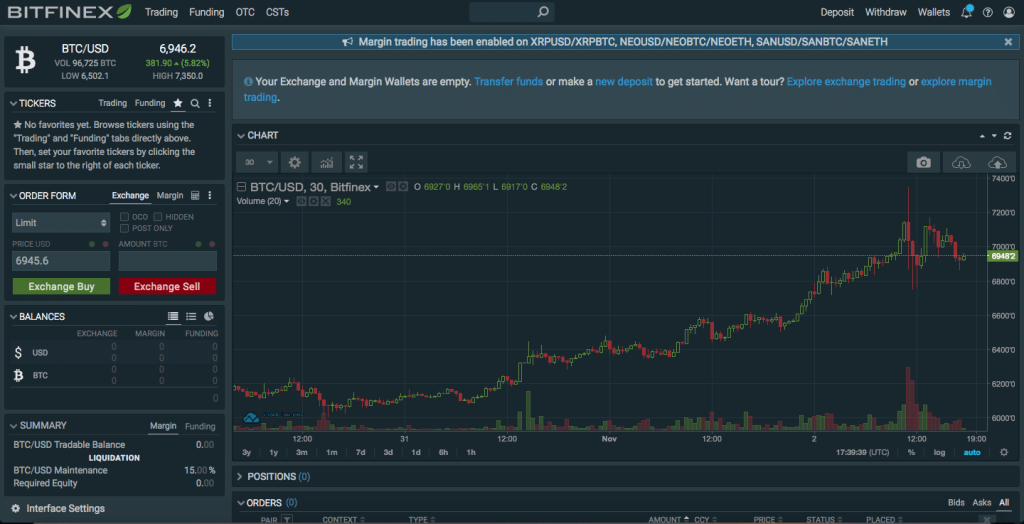Screen dimensions: 1024x524
Task: Enable the OCO checkbox
Action: pos(124,217)
